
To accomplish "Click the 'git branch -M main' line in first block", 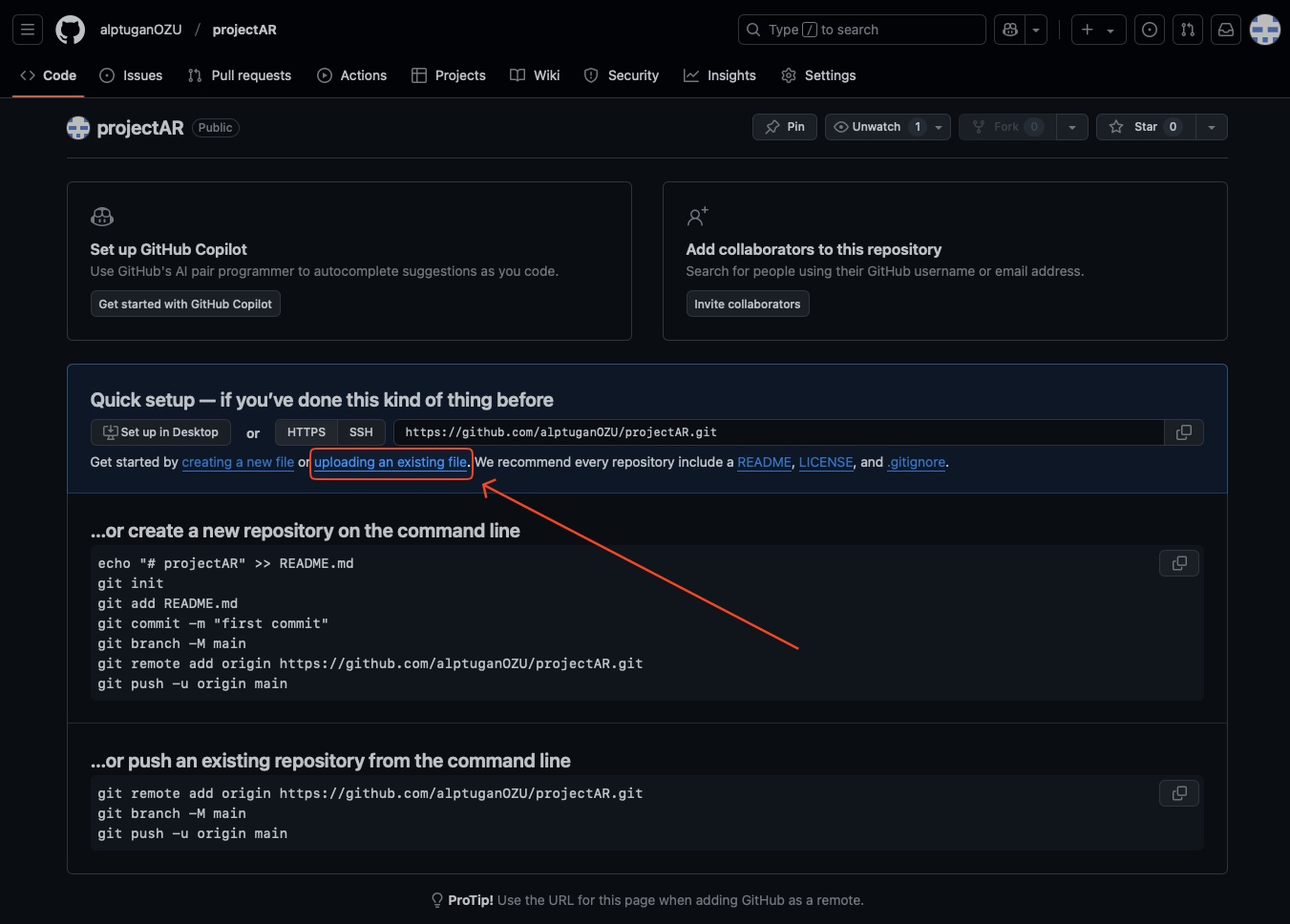I will [172, 643].
